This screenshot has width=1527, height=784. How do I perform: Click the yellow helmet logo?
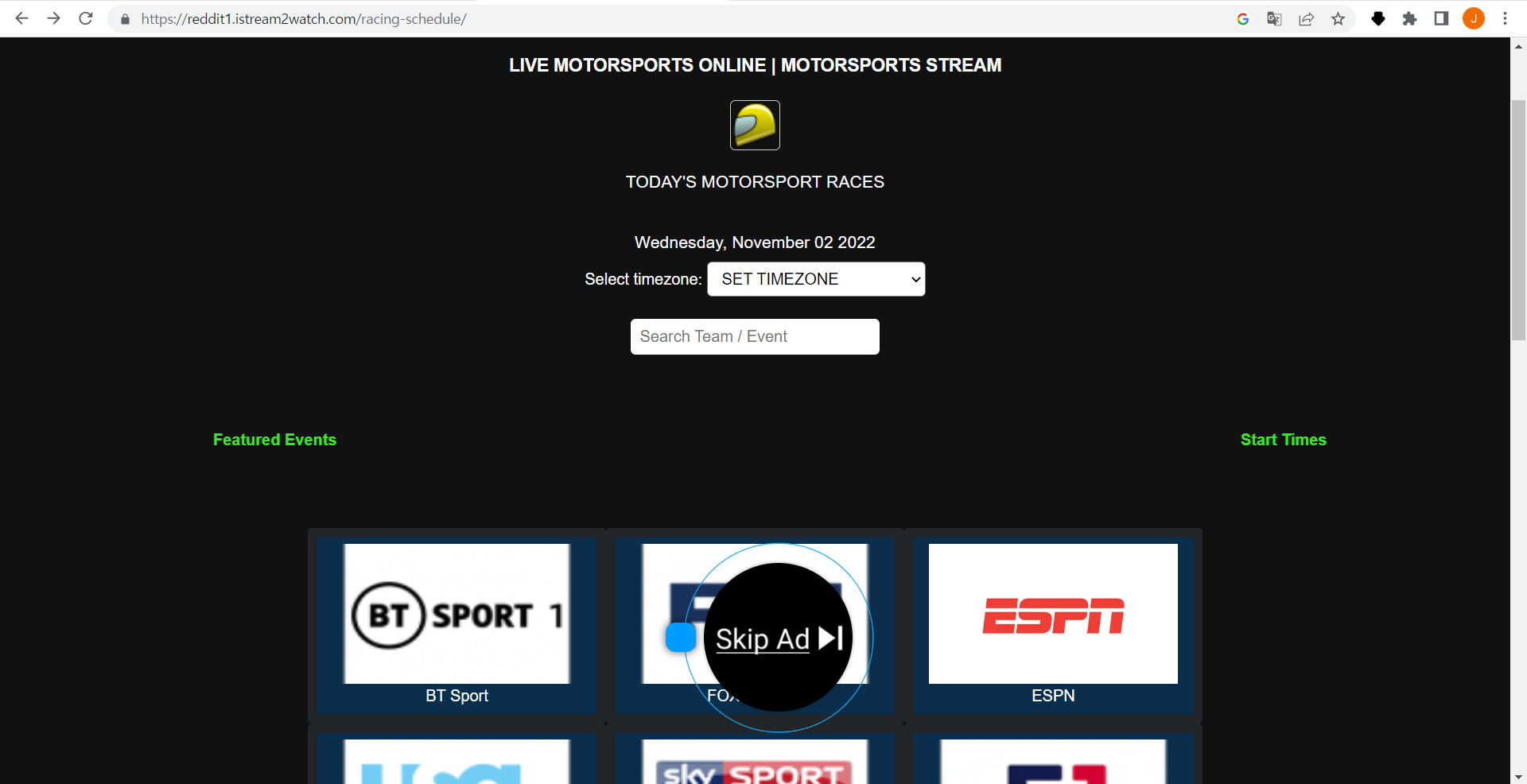tap(755, 125)
